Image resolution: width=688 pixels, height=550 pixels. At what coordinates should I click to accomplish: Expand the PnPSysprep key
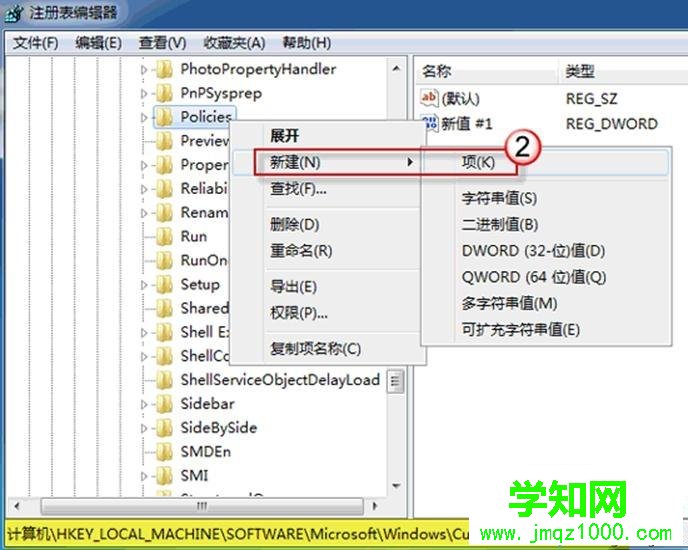(x=144, y=93)
